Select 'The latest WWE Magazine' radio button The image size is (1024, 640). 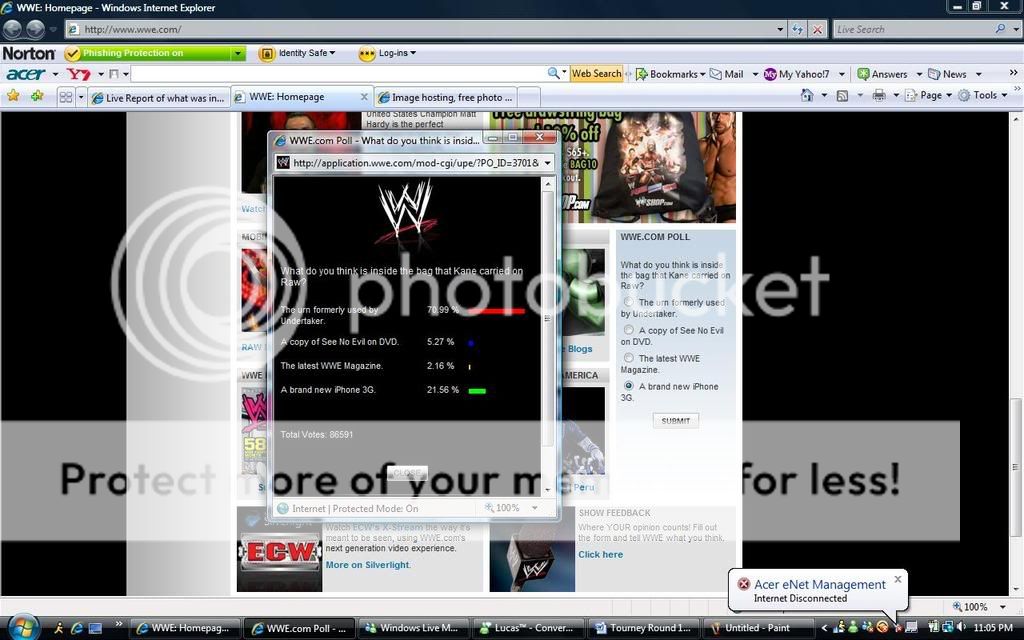pyautogui.click(x=629, y=358)
